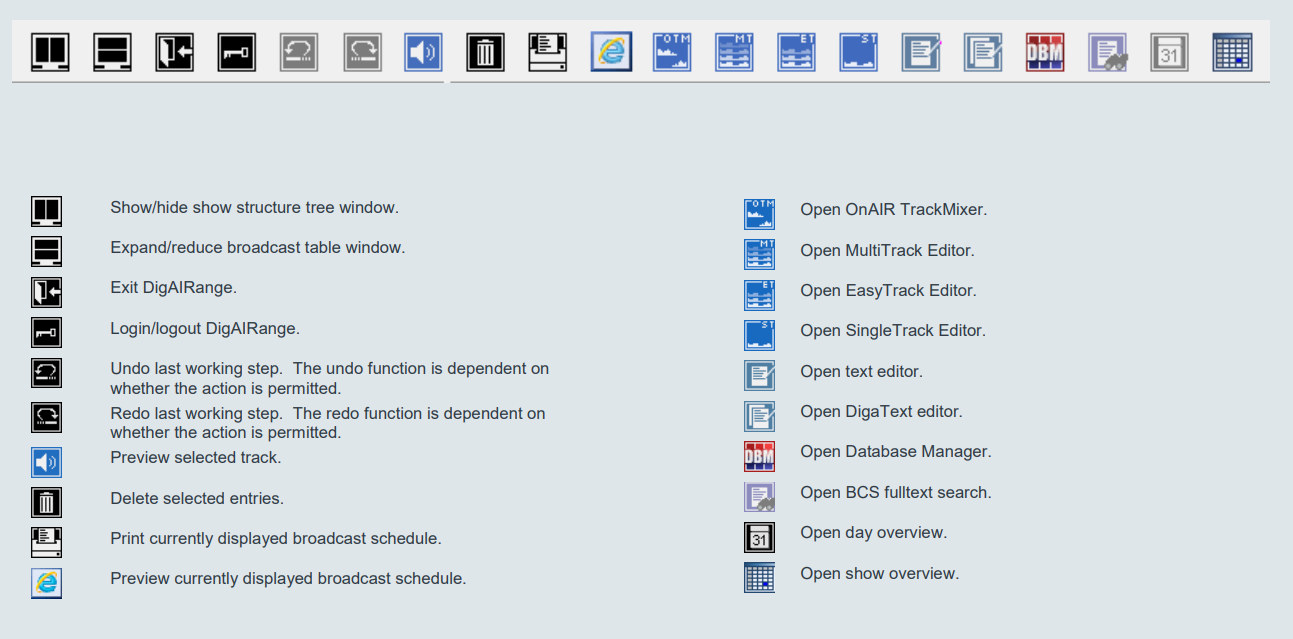The width and height of the screenshot is (1293, 639).
Task: Redo last working step from top toolbar
Action: point(362,52)
